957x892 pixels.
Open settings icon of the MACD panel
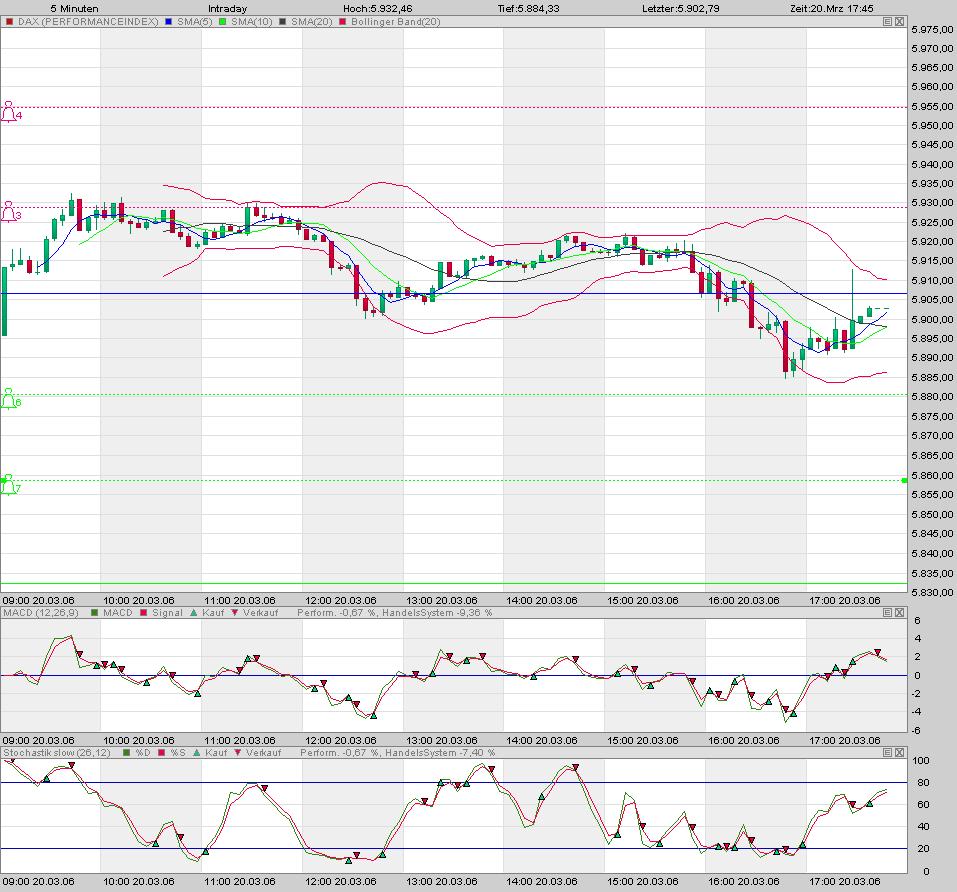coord(887,613)
